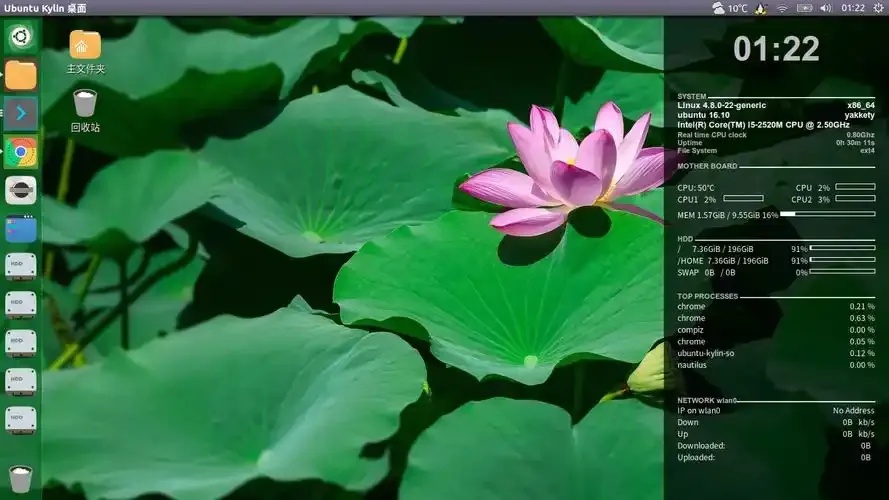The height and width of the screenshot is (500, 889).
Task: Open the trash can in launcher
Action: 20,479
